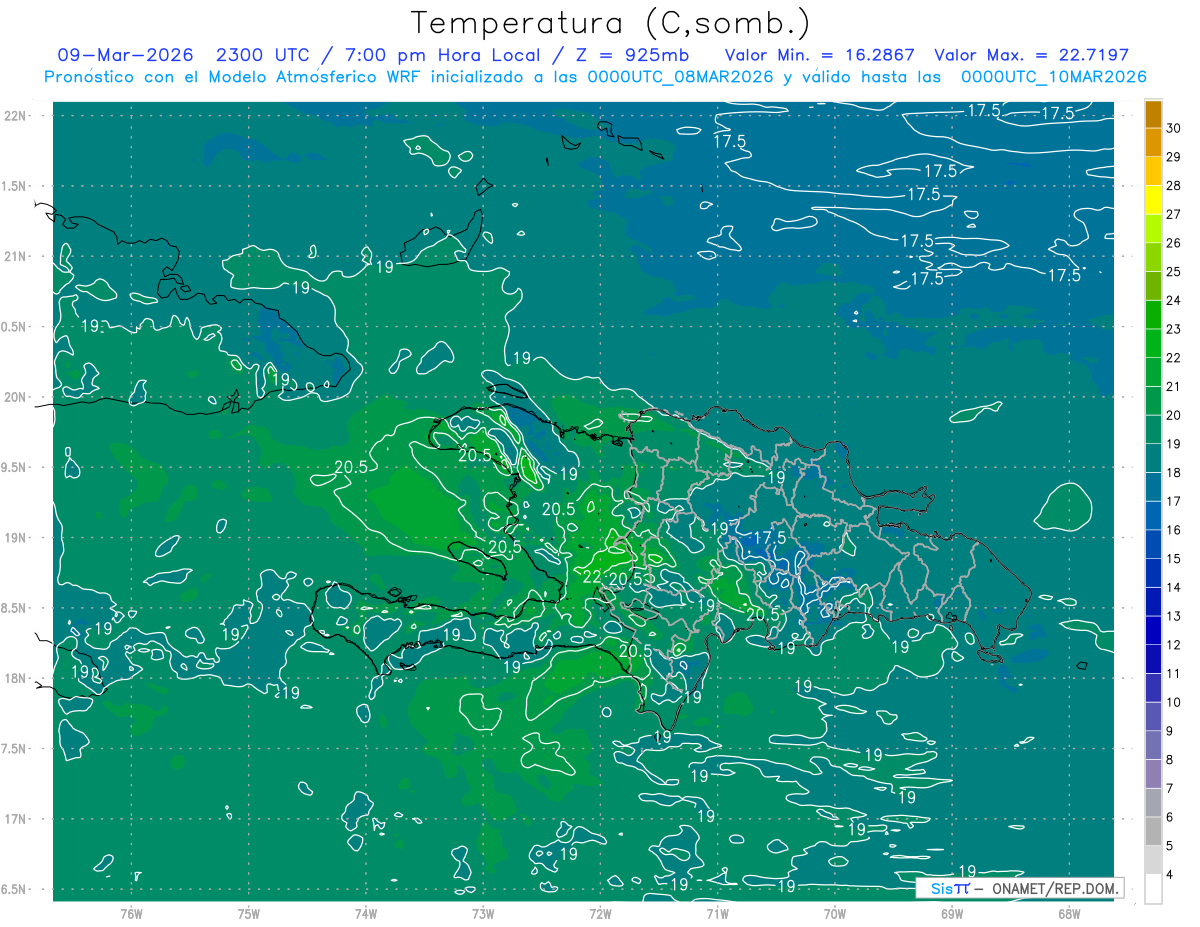
Task: Click the color scale label "21"
Action: pyautogui.click(x=1174, y=386)
